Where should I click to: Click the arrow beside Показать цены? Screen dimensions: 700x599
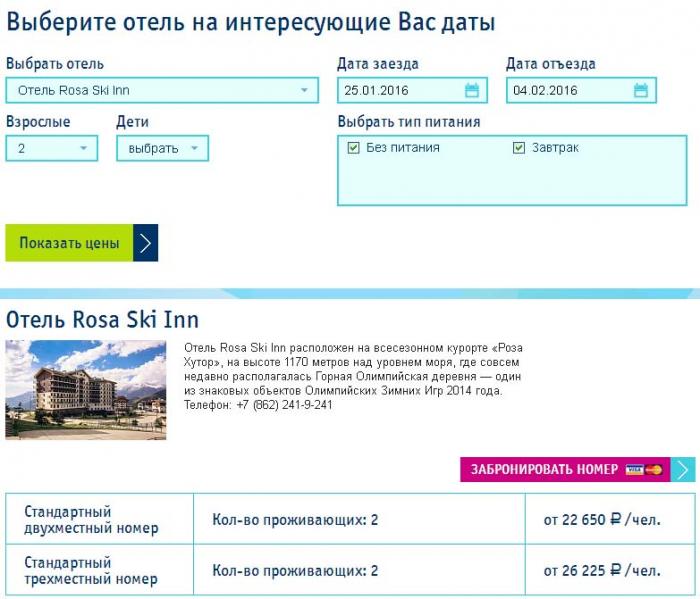point(146,243)
